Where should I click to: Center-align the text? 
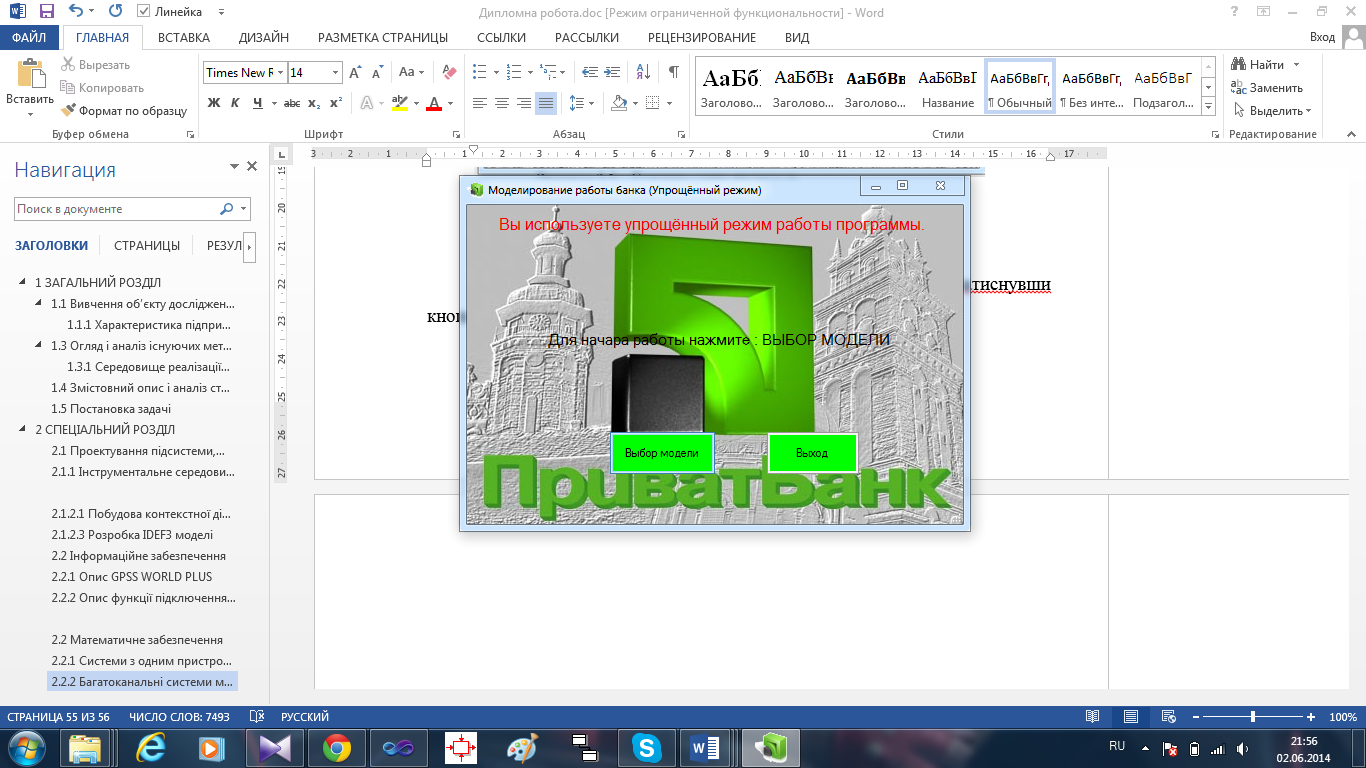coord(502,103)
